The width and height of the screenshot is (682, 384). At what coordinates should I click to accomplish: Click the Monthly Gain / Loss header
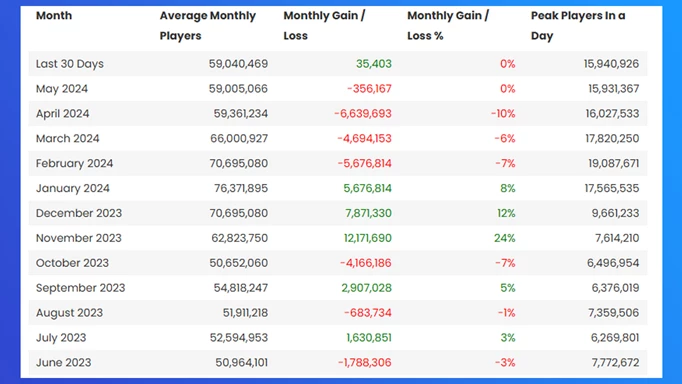[324, 26]
